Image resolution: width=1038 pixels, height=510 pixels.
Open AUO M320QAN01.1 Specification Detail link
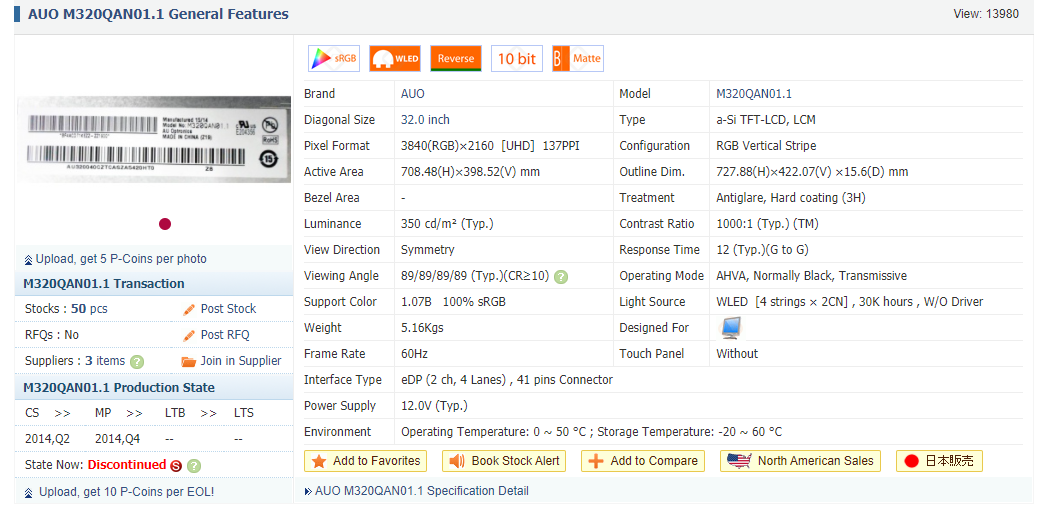pyautogui.click(x=422, y=491)
